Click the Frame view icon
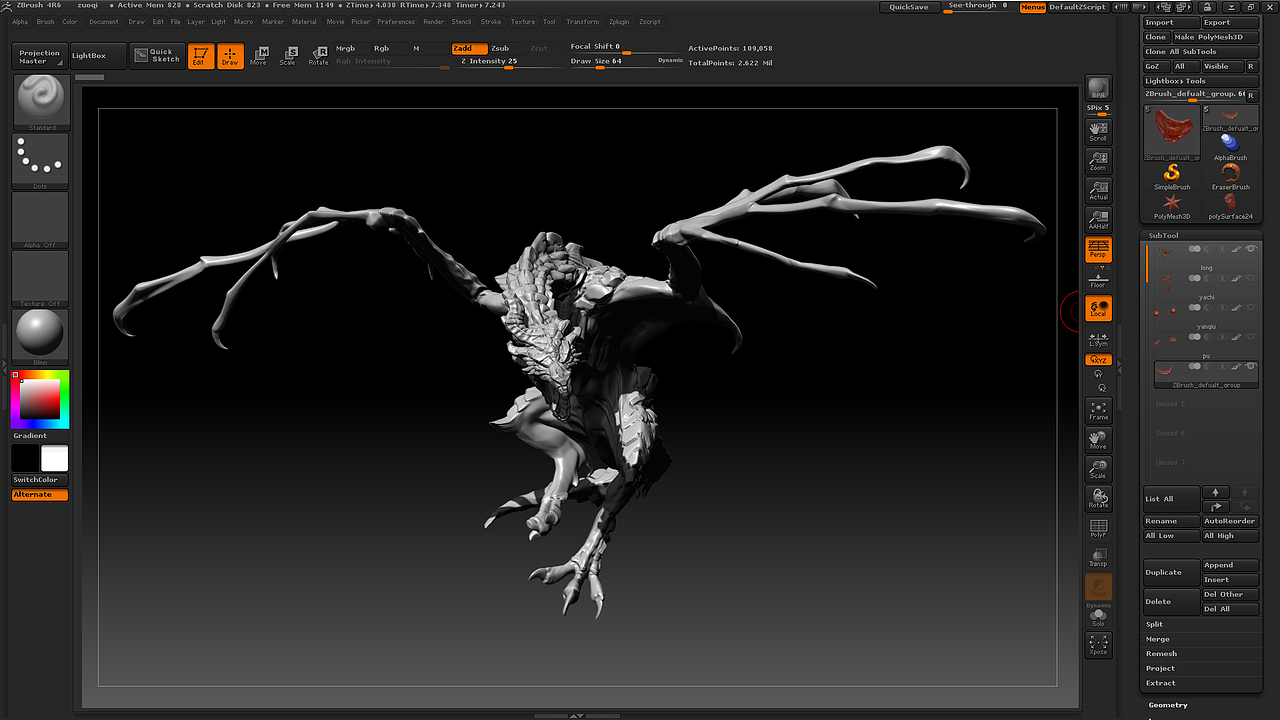Screen dimensions: 1280x720 coord(1098,410)
